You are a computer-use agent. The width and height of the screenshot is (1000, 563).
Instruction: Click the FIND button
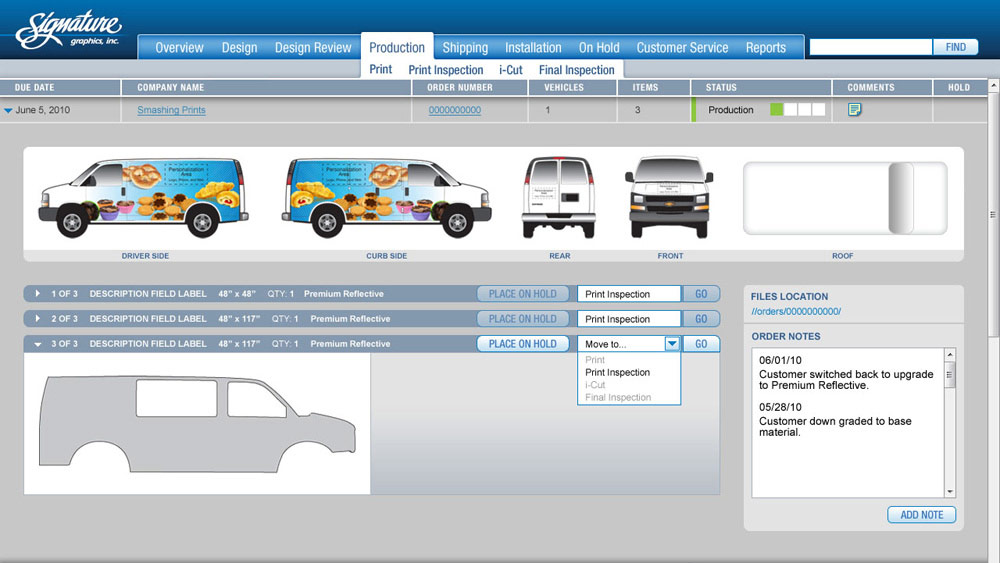click(x=955, y=47)
